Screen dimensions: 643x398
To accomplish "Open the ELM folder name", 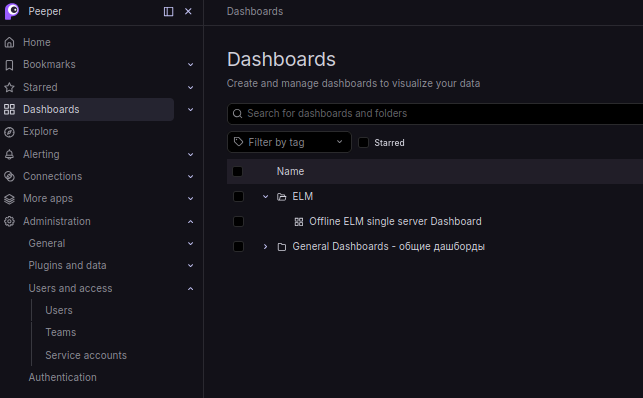I will click(303, 197).
